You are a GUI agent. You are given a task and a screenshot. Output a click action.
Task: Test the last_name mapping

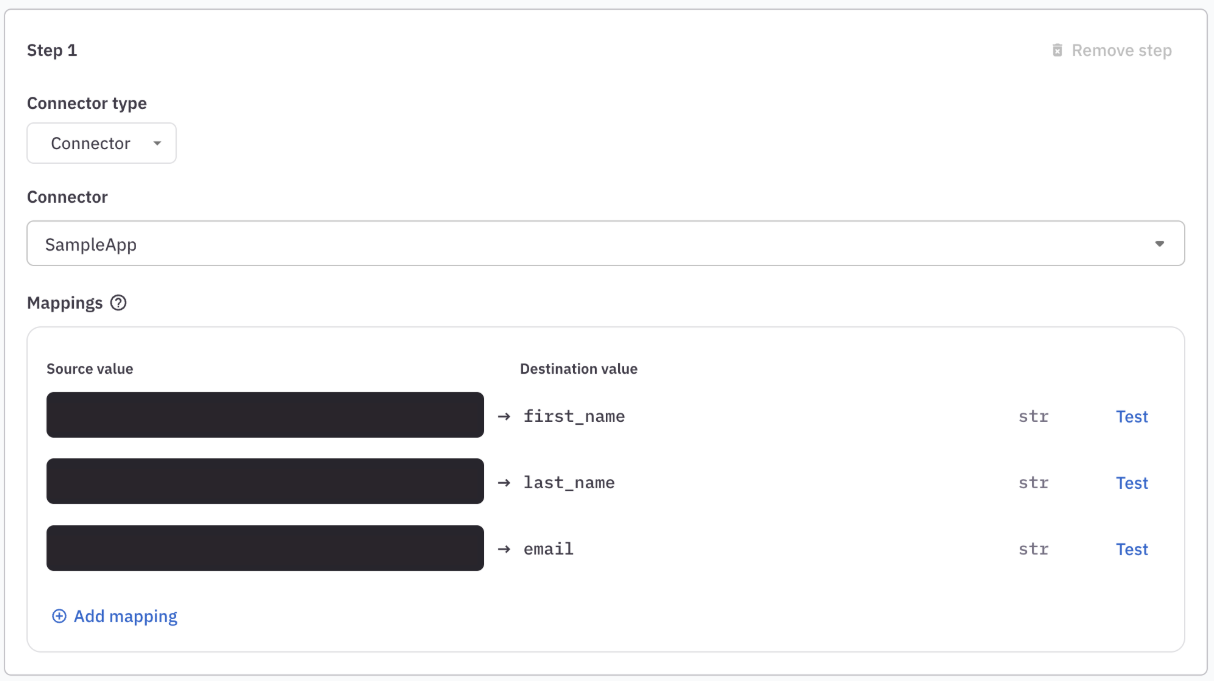[1132, 482]
